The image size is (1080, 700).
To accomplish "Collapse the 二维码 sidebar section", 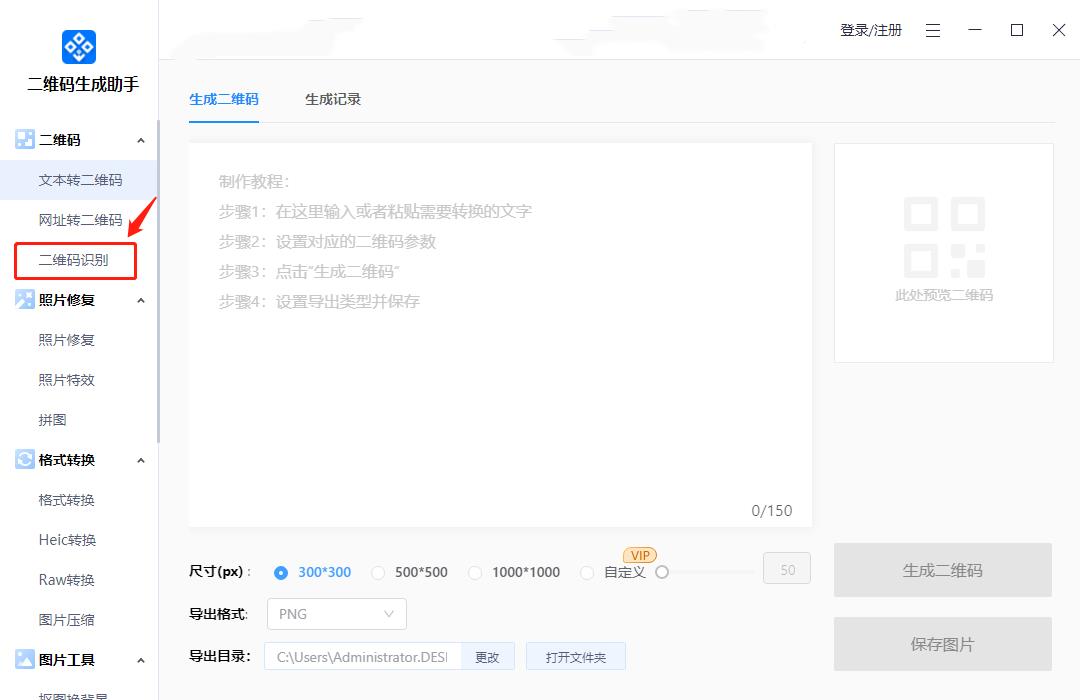I will pyautogui.click(x=141, y=141).
